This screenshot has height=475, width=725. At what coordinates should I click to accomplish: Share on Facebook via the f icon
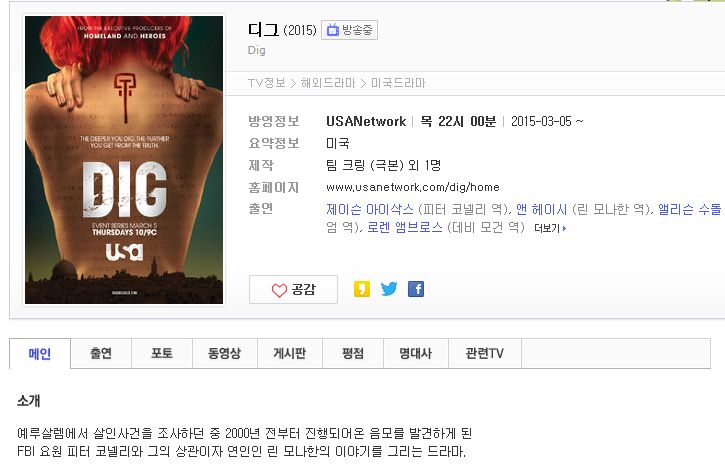coord(416,289)
